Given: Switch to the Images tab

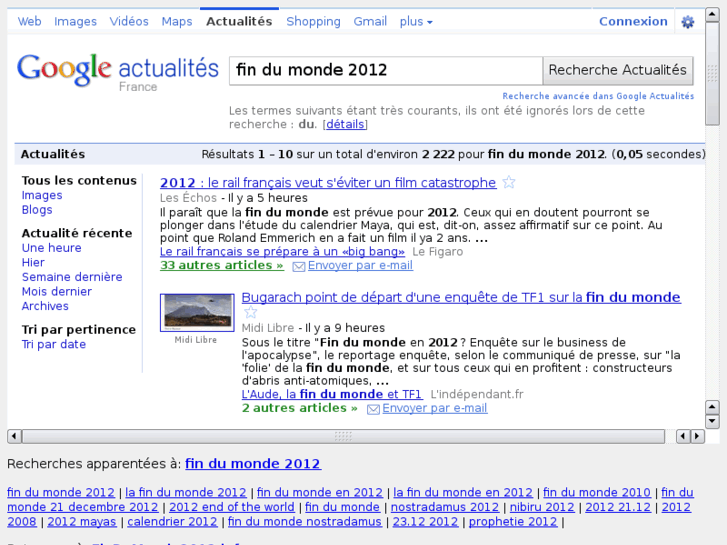Looking at the screenshot, I should click(75, 21).
